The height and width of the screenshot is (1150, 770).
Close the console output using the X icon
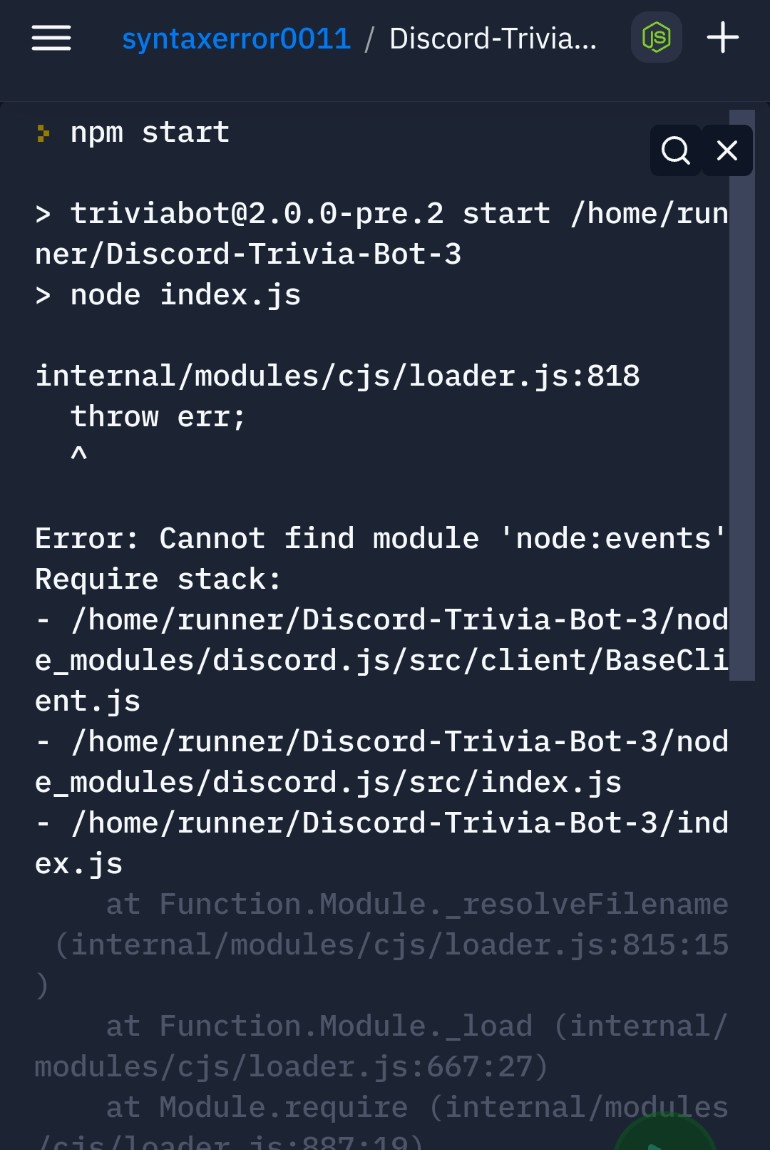[727, 150]
